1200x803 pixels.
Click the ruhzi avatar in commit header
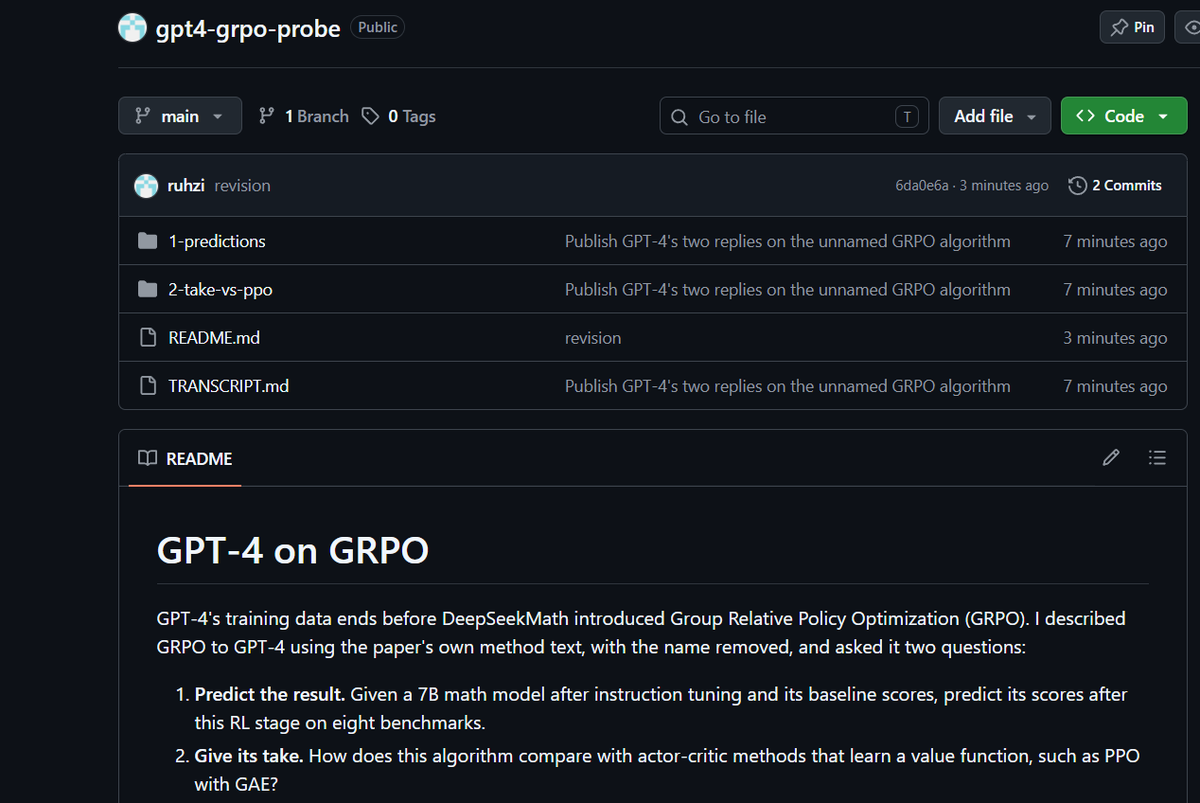[147, 185]
